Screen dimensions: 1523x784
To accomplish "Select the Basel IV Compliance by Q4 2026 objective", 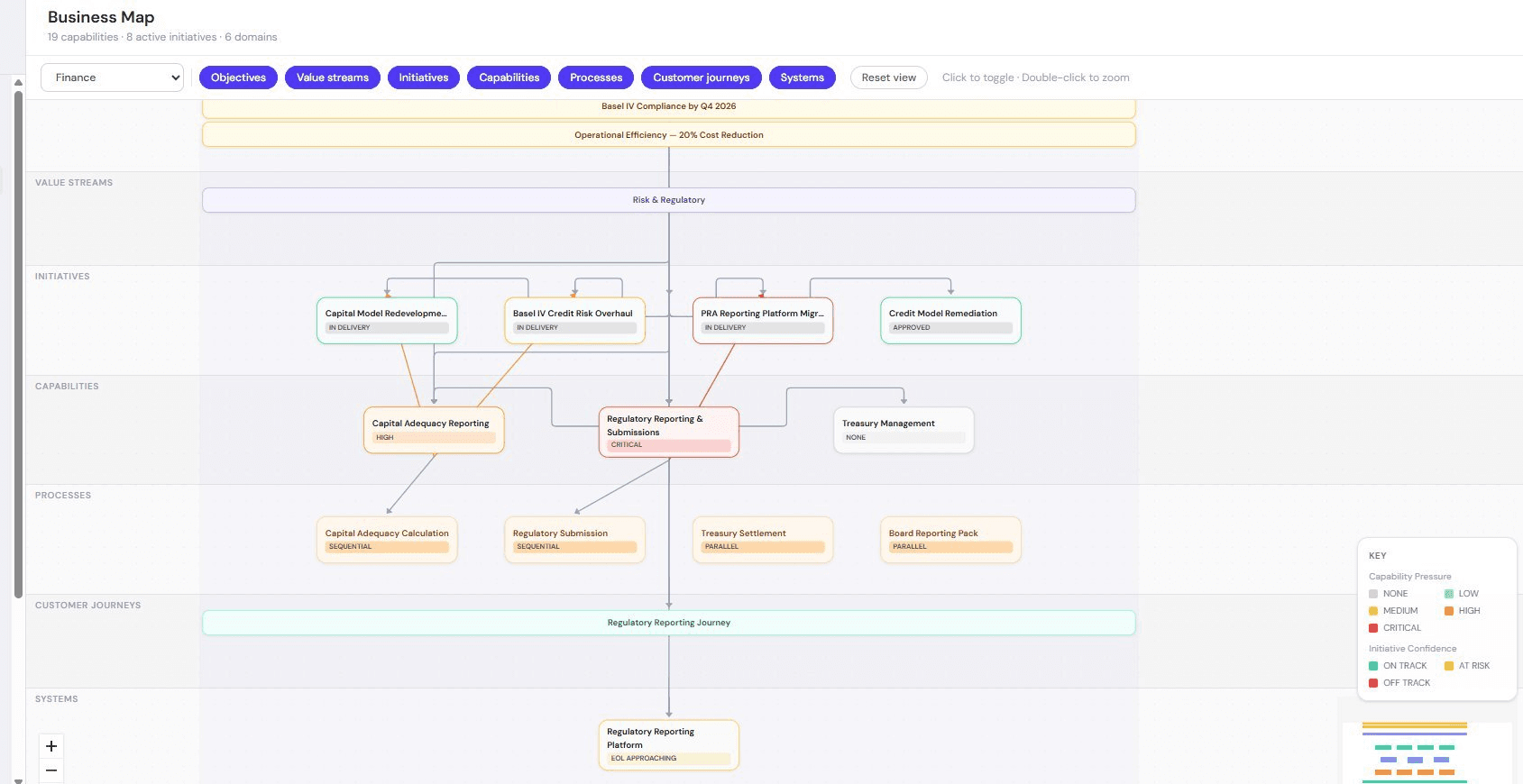I will [669, 107].
